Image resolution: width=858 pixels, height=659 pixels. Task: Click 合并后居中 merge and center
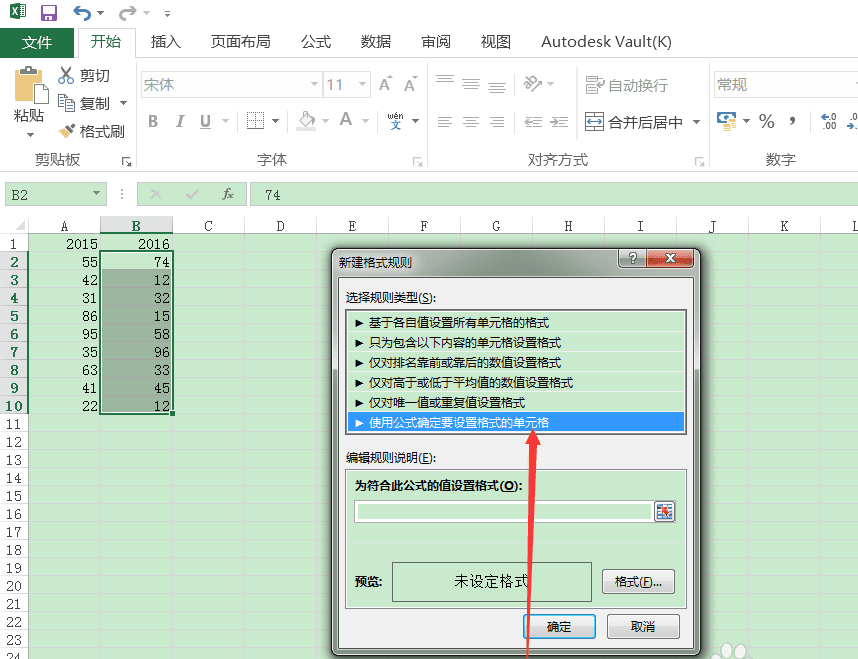click(634, 122)
